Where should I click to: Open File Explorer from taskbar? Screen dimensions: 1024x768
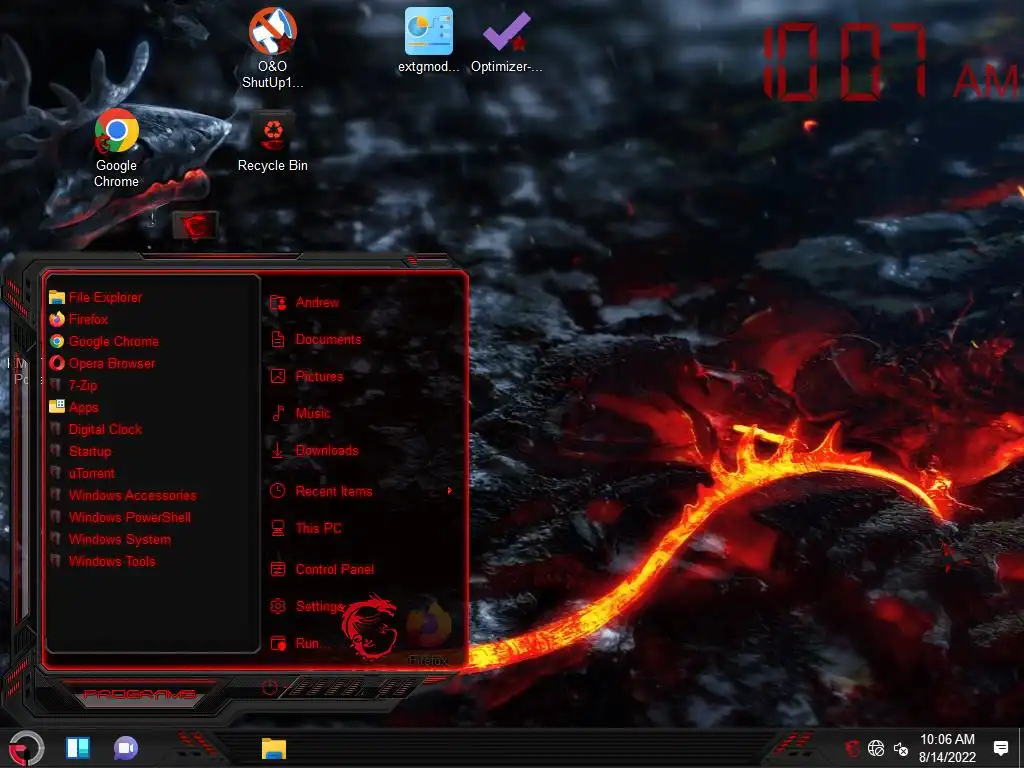point(274,748)
